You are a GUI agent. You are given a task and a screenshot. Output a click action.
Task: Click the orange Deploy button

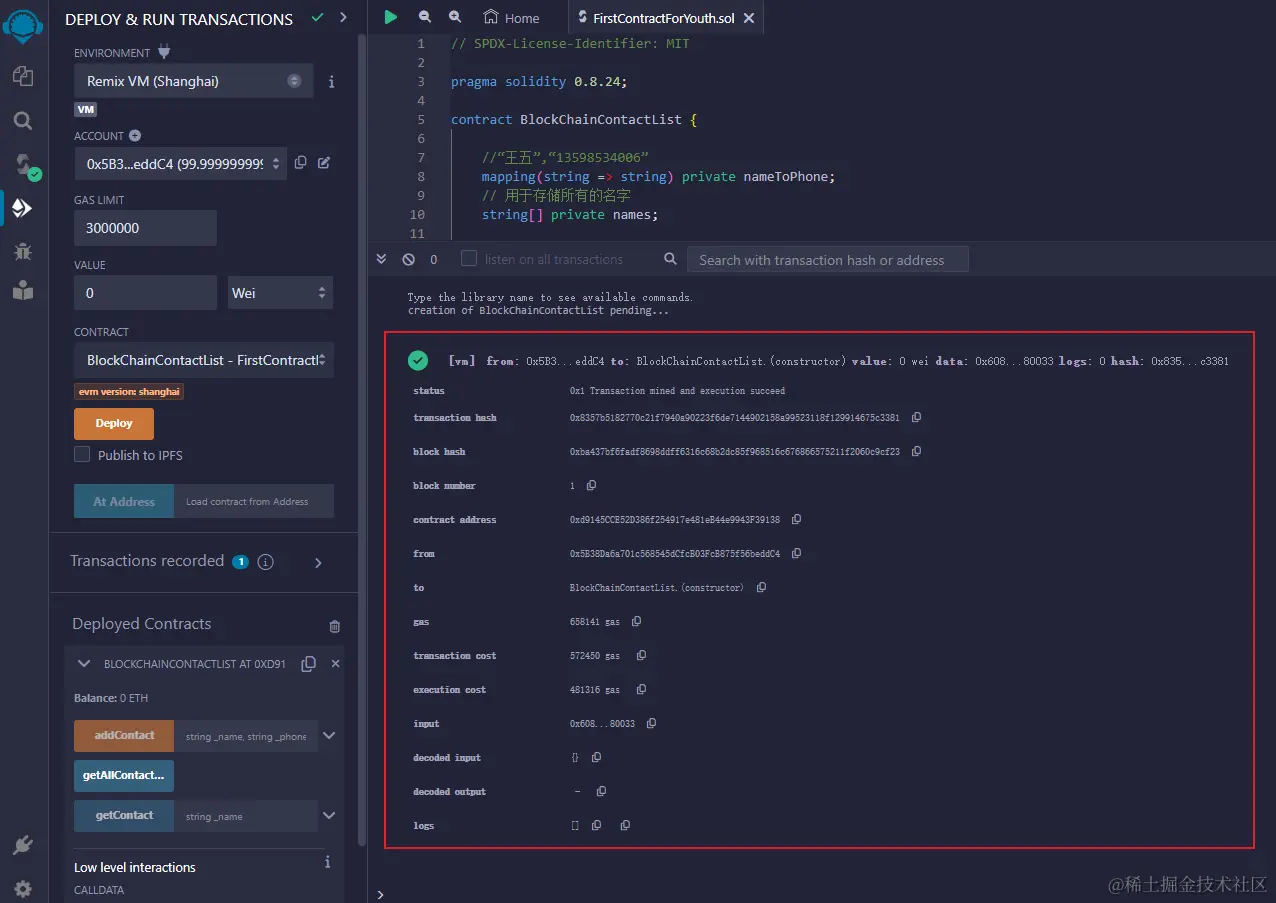click(114, 424)
